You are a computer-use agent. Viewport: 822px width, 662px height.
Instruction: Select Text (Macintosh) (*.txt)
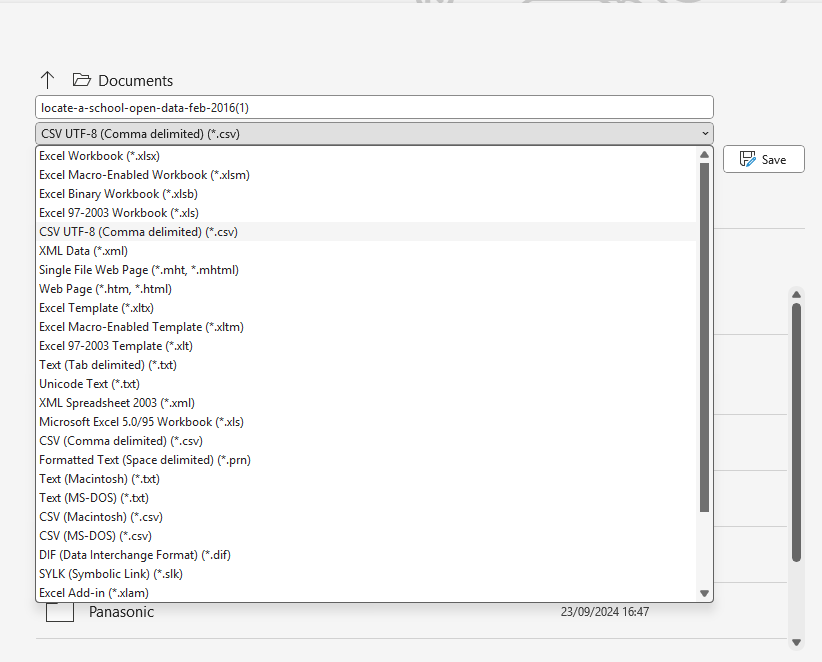coord(367,479)
